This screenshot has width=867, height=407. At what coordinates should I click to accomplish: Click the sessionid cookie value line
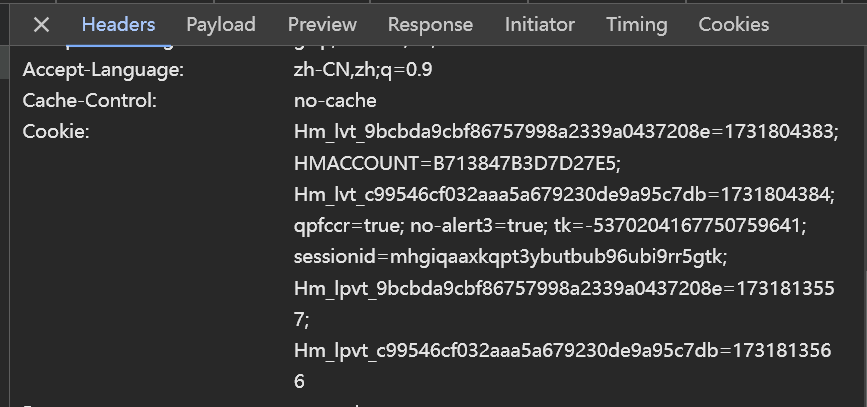pyautogui.click(x=510, y=257)
